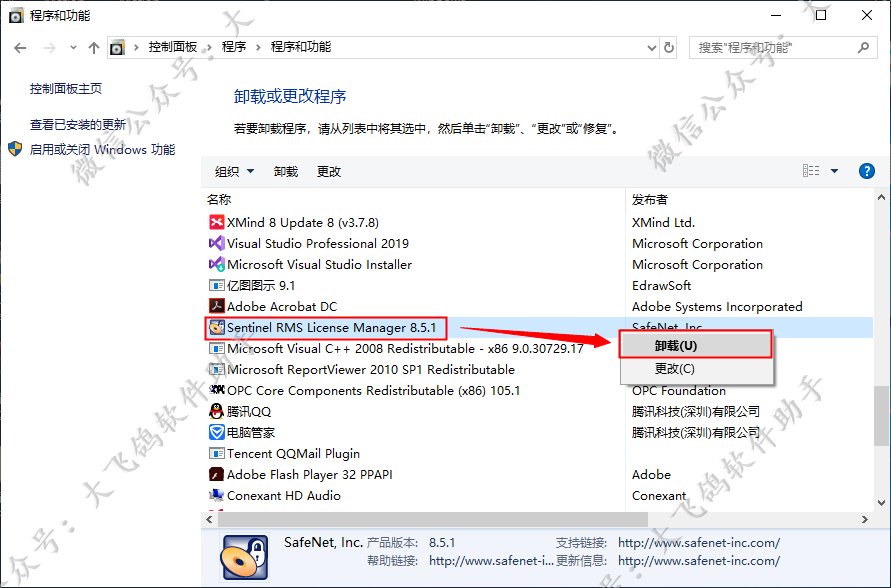Choose 更改(C) in the context menu
This screenshot has width=891, height=588.
tap(675, 369)
